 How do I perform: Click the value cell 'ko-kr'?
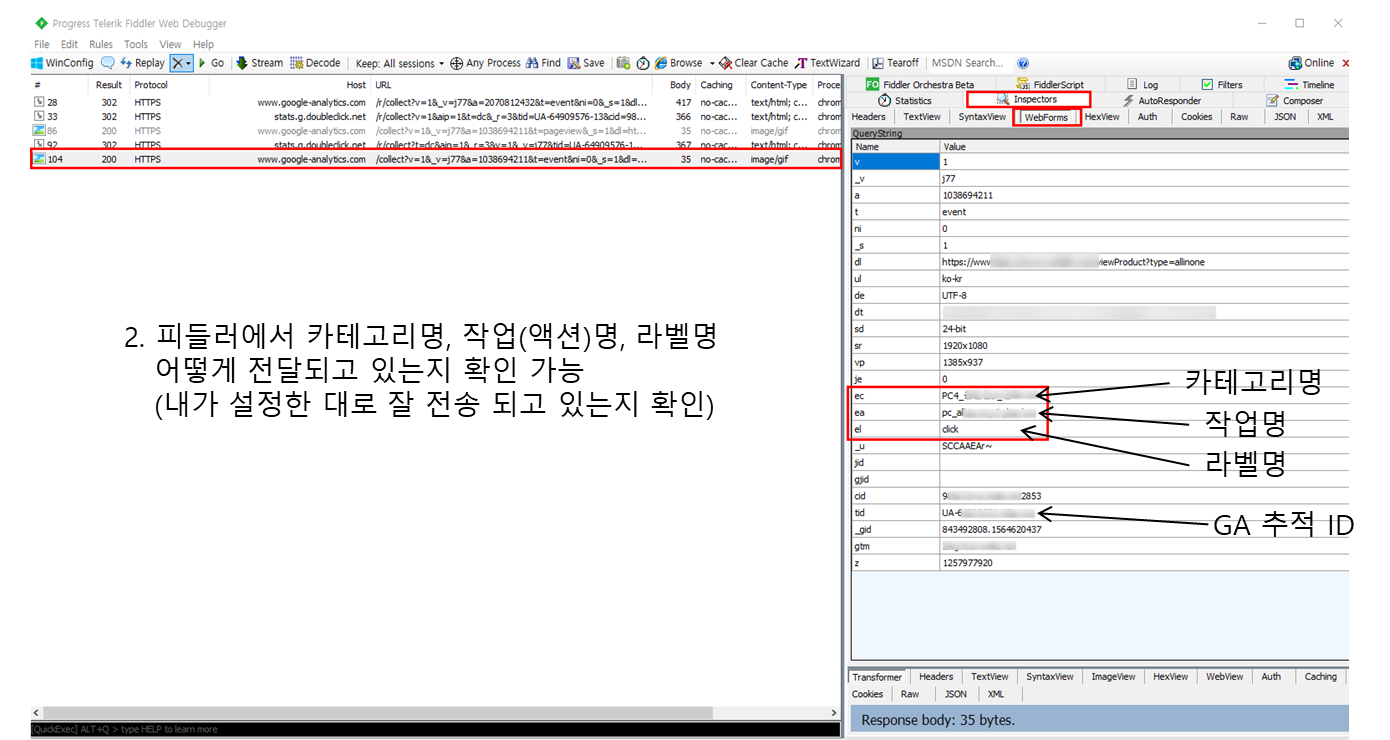[x=1145, y=279]
